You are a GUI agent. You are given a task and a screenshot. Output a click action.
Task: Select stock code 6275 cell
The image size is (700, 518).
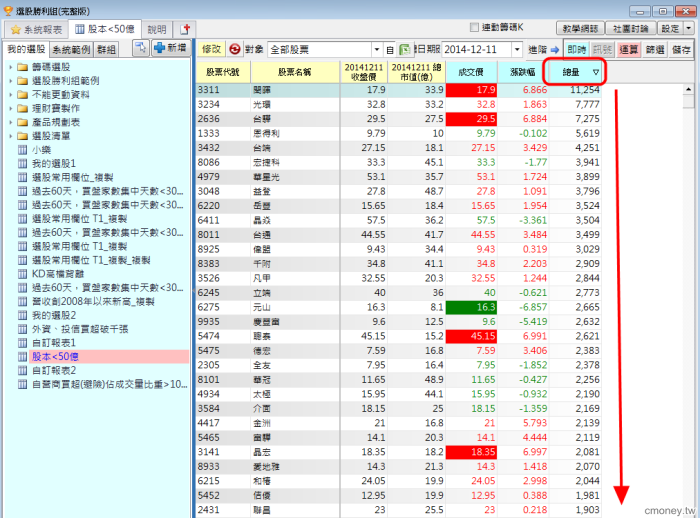(223, 307)
